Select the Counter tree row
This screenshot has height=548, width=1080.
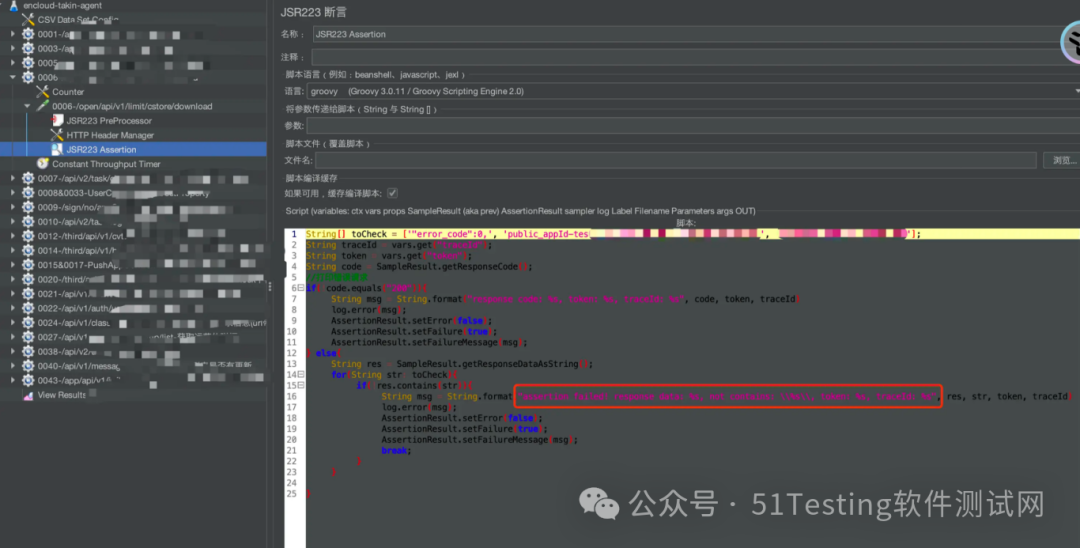click(x=68, y=92)
